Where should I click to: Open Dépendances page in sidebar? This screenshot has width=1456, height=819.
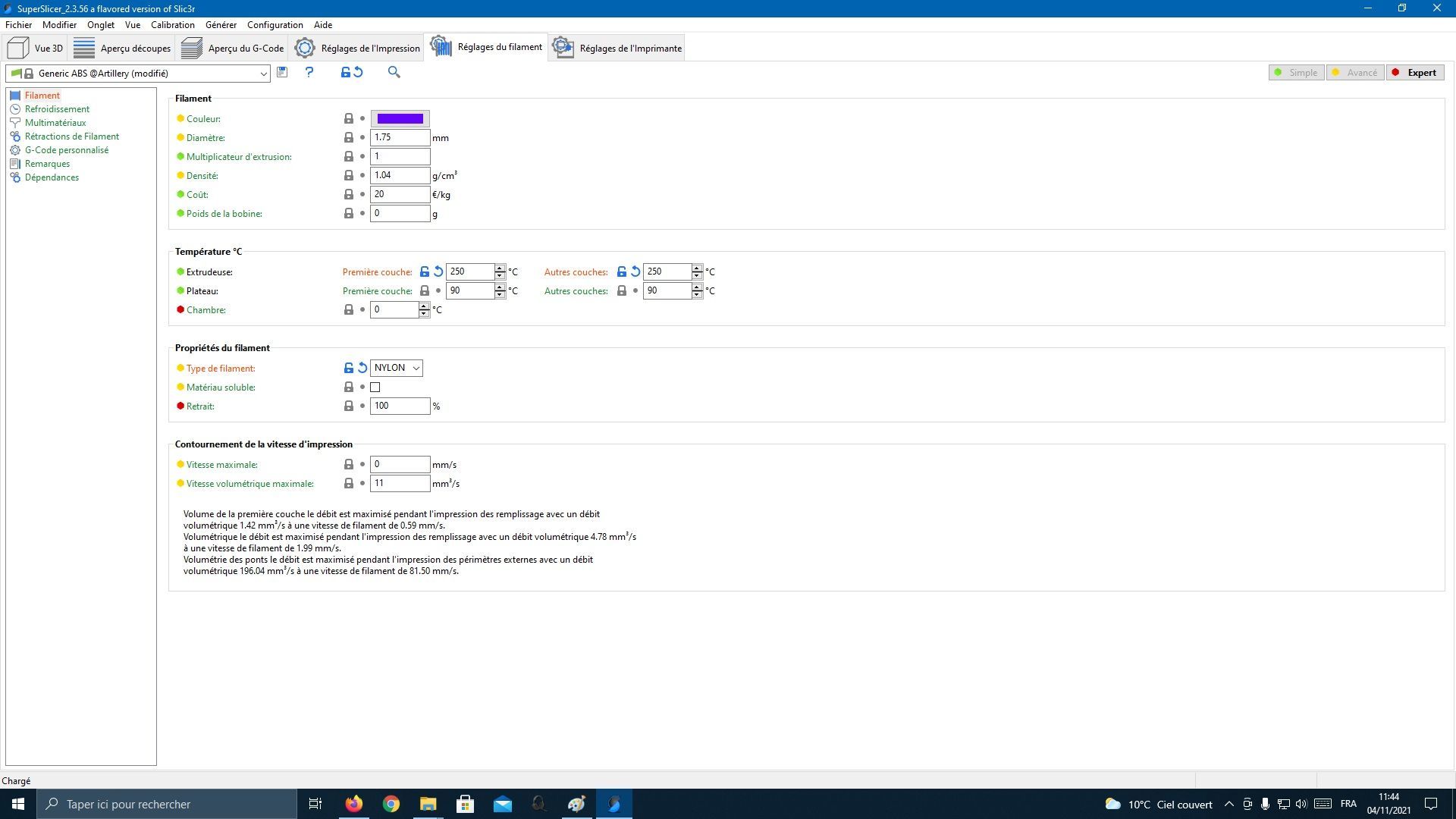(52, 177)
